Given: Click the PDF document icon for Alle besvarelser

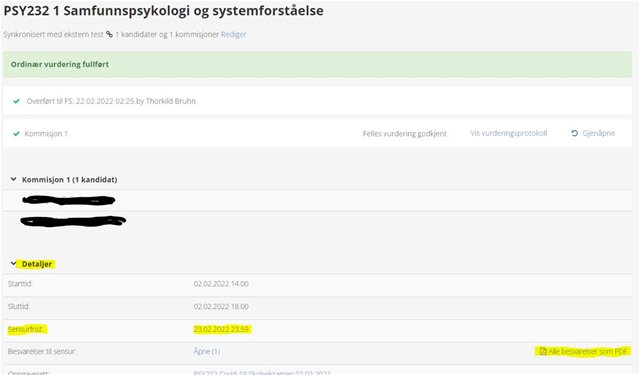Looking at the screenshot, I should pos(543,351).
